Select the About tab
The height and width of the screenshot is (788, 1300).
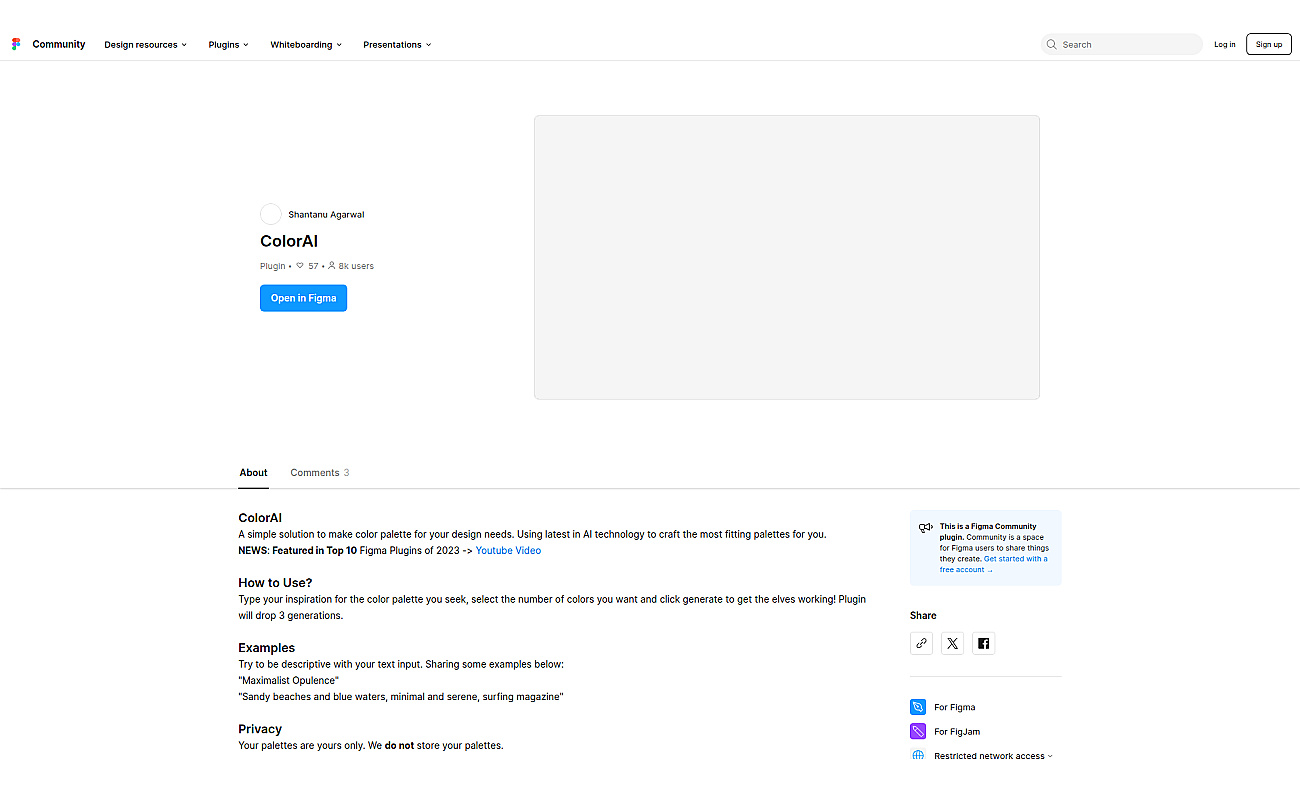tap(253, 472)
